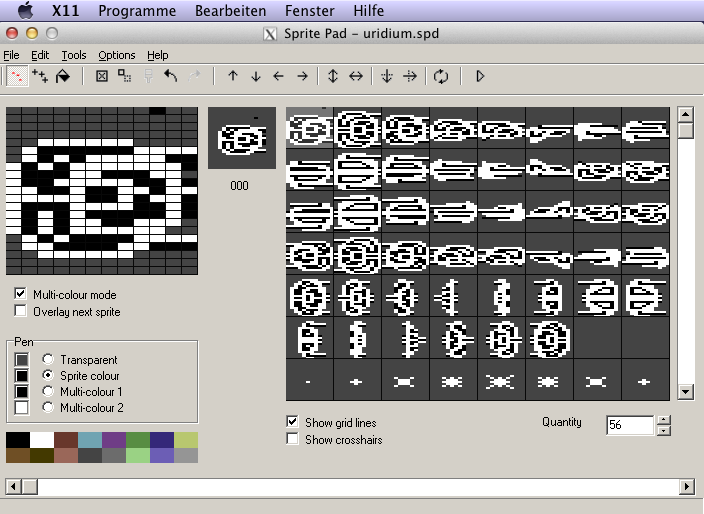Image resolution: width=704 pixels, height=514 pixels.
Task: Undo the last edit with the toolbar arrow
Action: [171, 76]
